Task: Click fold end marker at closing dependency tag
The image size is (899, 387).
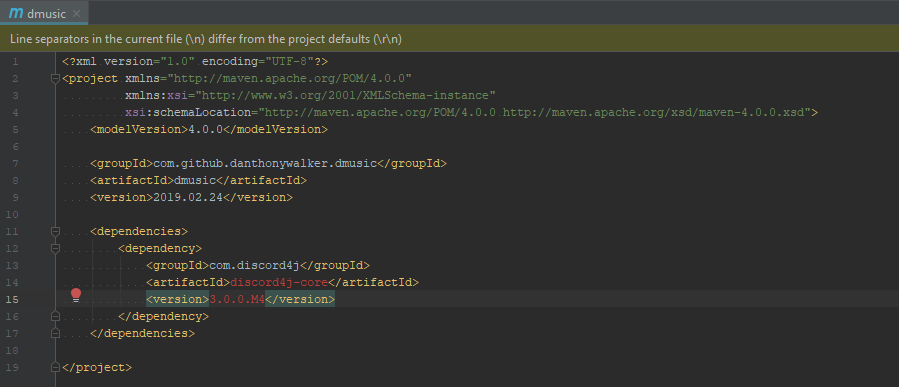Action: (x=56, y=316)
